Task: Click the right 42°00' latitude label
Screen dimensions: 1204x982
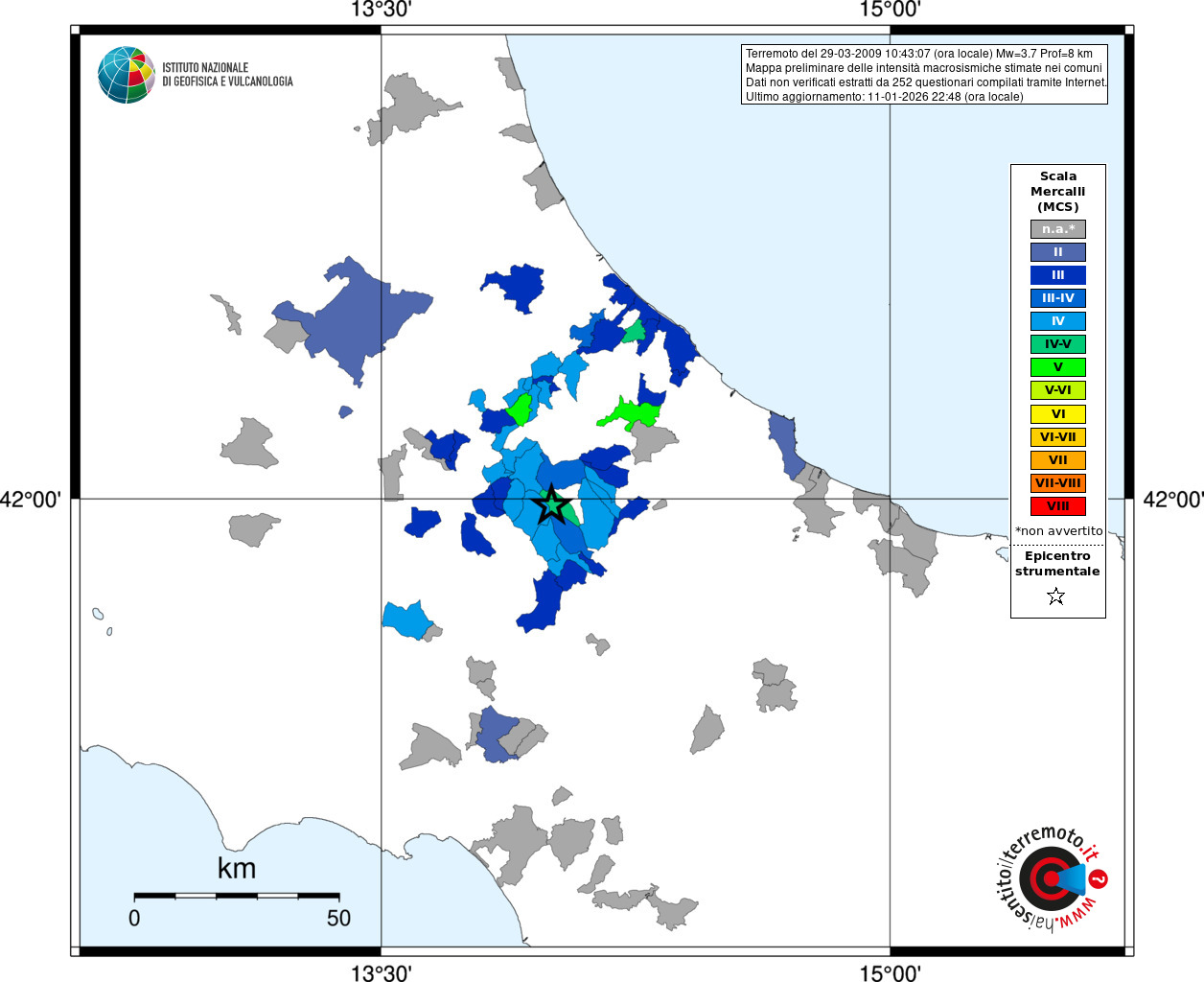Action: tap(1172, 500)
